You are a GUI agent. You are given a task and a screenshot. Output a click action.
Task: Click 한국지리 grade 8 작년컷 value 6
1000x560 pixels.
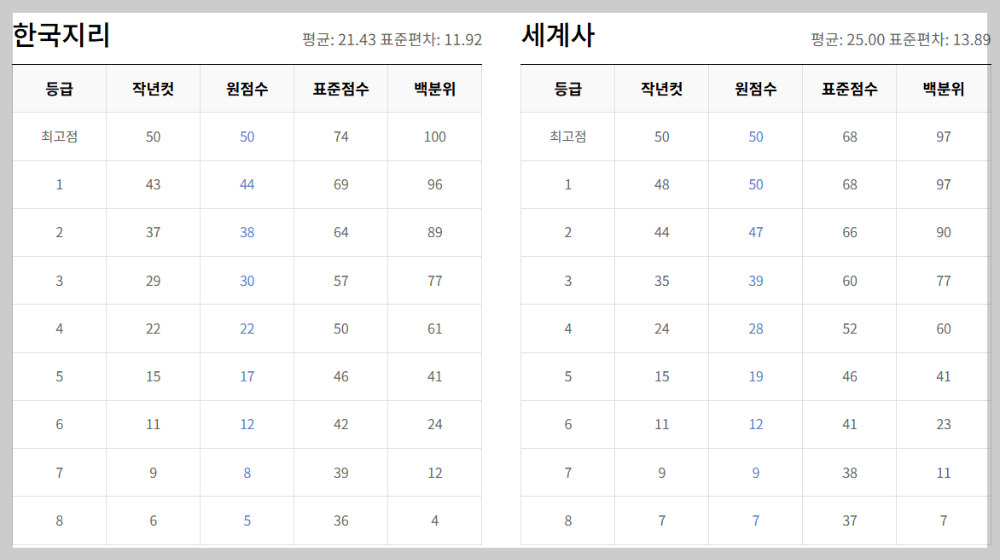tap(153, 520)
